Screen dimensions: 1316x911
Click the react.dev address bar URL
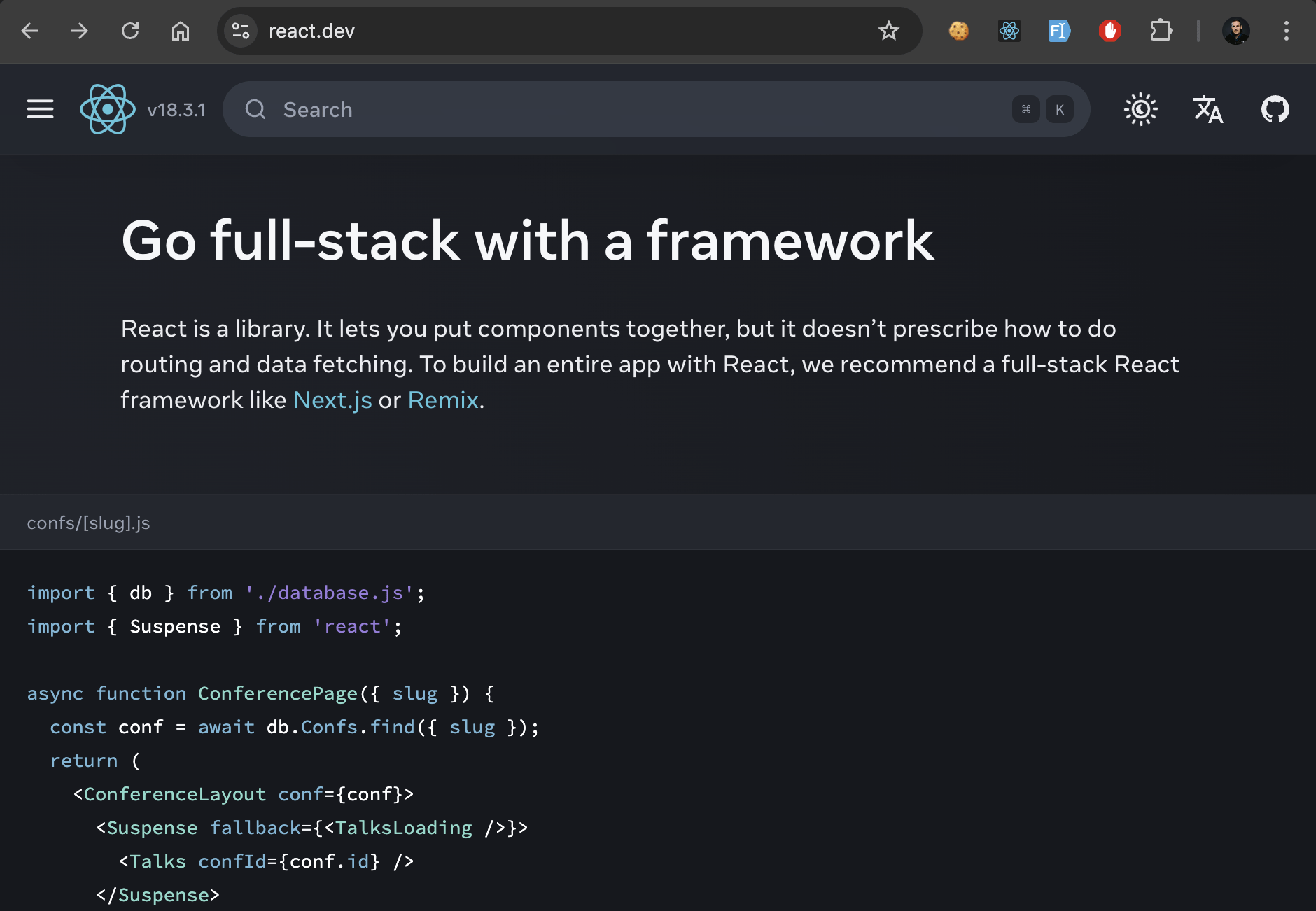point(311,31)
